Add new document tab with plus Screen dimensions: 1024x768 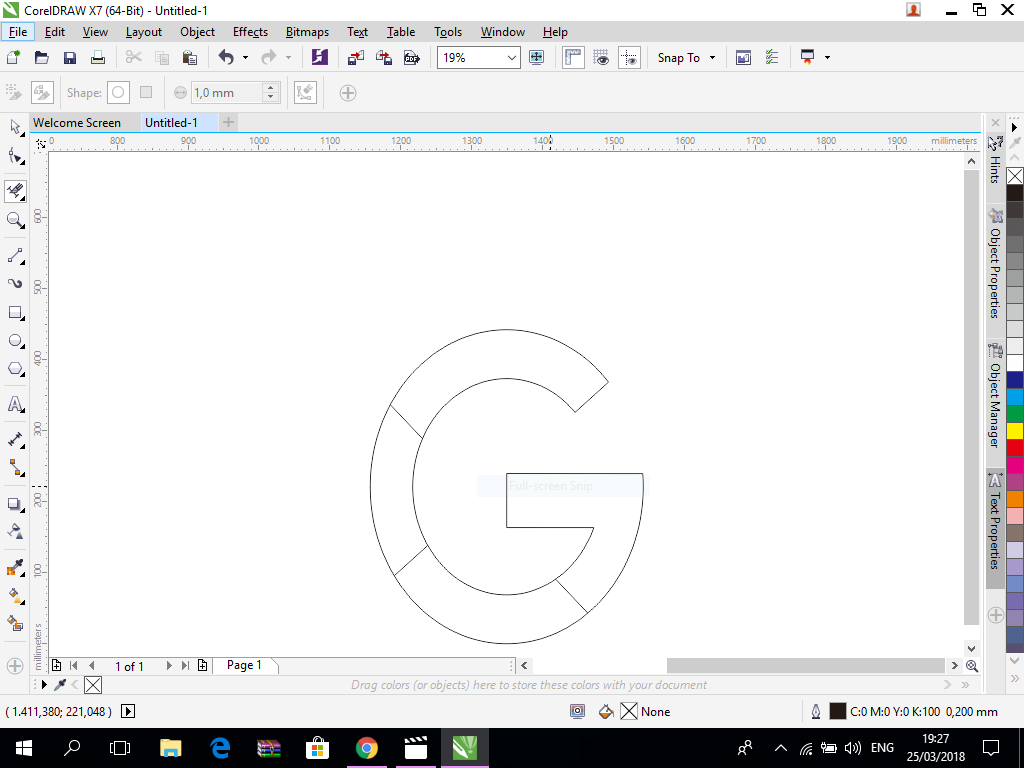[228, 121]
